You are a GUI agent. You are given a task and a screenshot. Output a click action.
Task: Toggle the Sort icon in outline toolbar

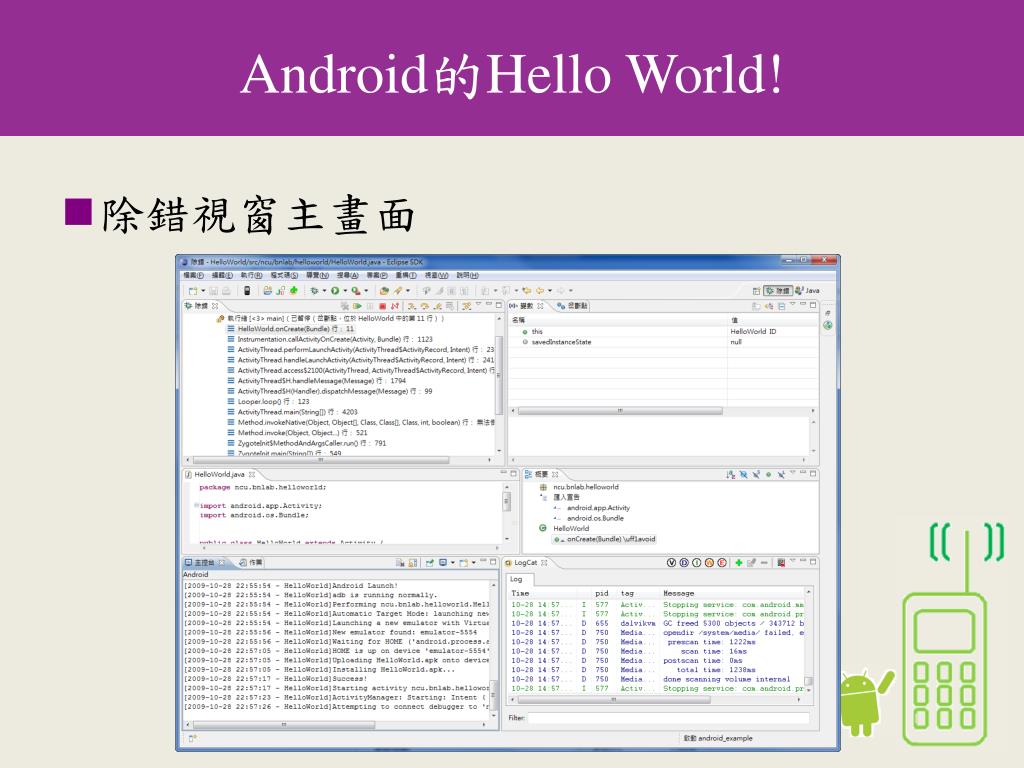click(x=730, y=475)
